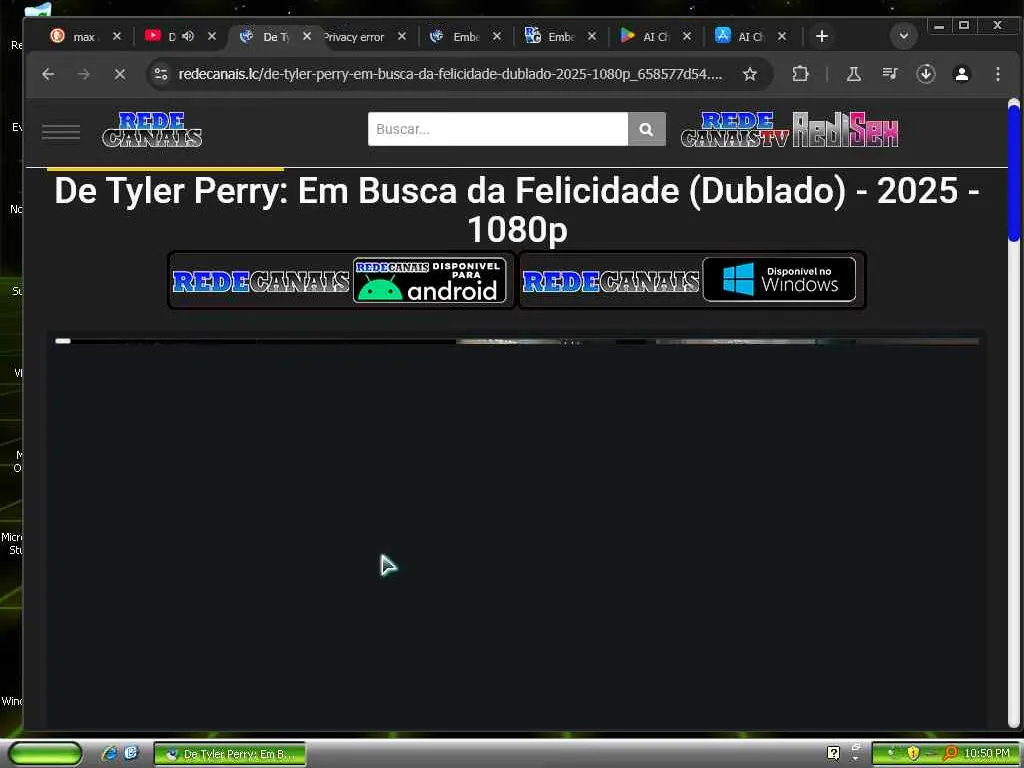This screenshot has width=1024, height=768.
Task: Open a new tab with the plus button
Action: (x=822, y=37)
